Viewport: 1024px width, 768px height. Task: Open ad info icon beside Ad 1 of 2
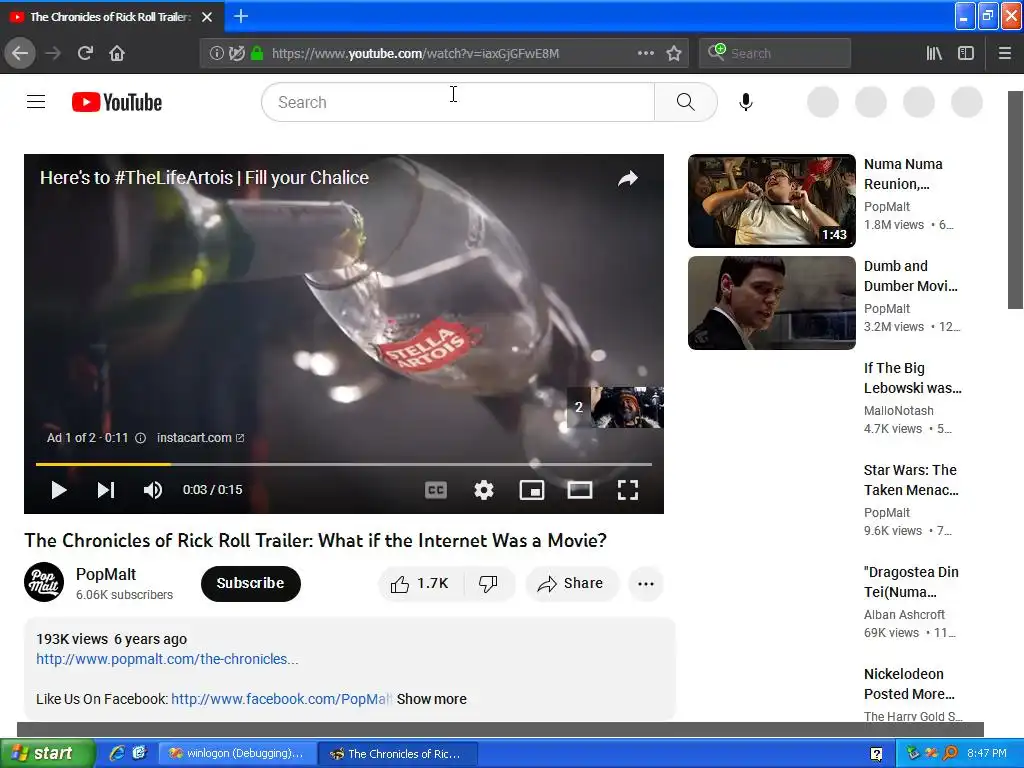tap(140, 438)
